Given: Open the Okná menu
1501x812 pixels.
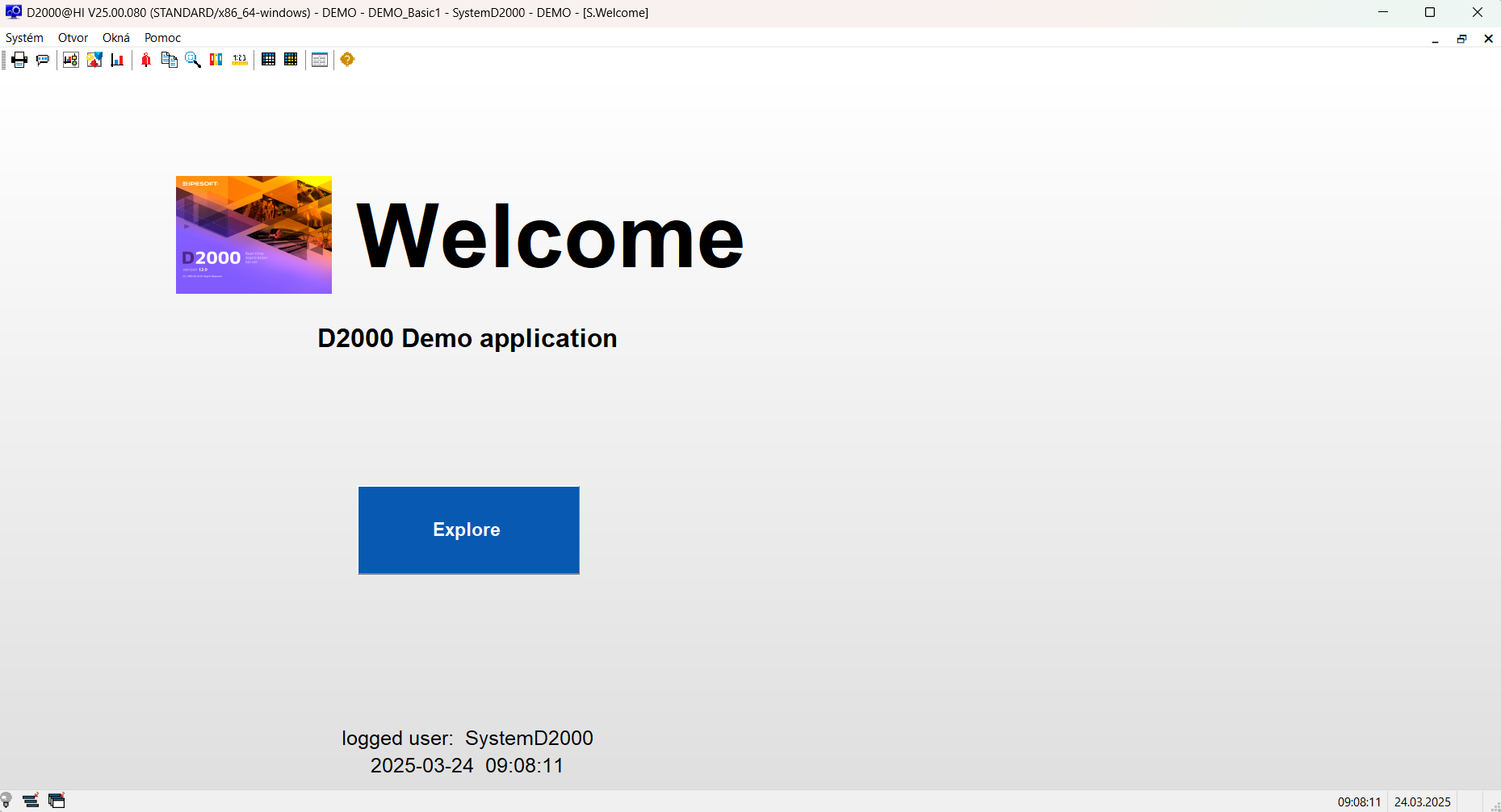Looking at the screenshot, I should pos(115,38).
